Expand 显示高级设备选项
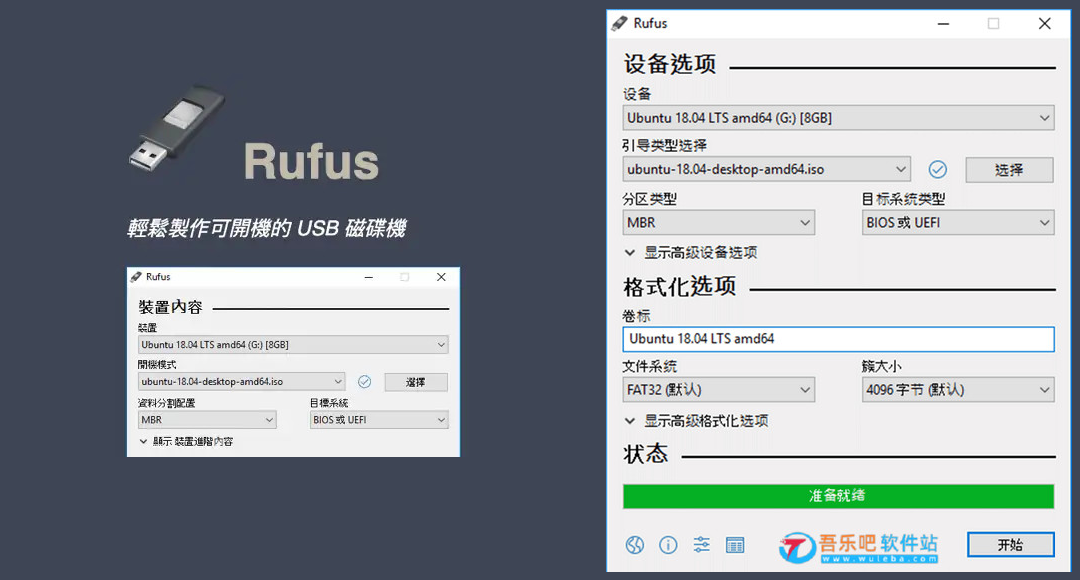 click(x=691, y=253)
